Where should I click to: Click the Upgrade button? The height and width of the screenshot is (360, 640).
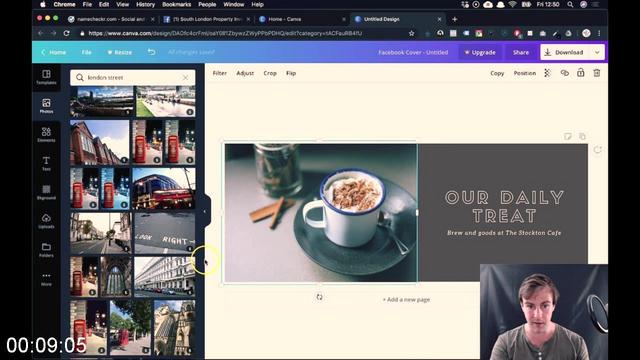click(x=480, y=52)
